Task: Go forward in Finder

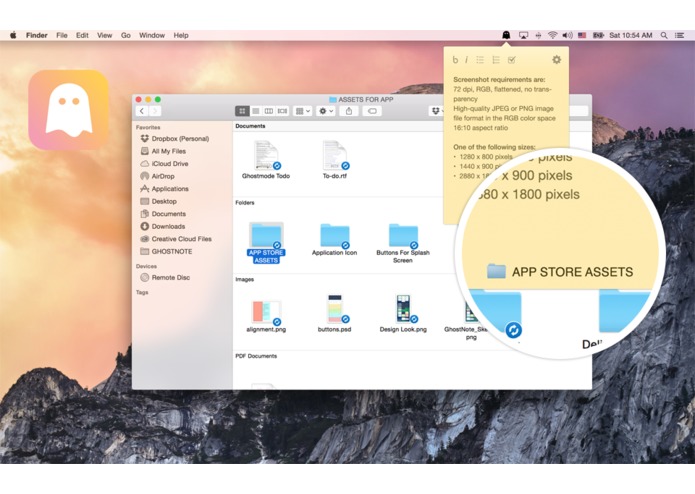Action: tap(155, 111)
